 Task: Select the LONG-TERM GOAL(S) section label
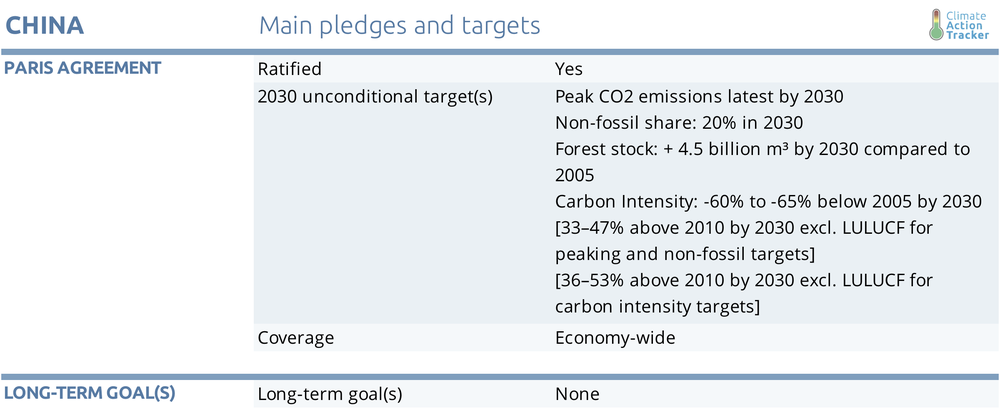click(89, 393)
